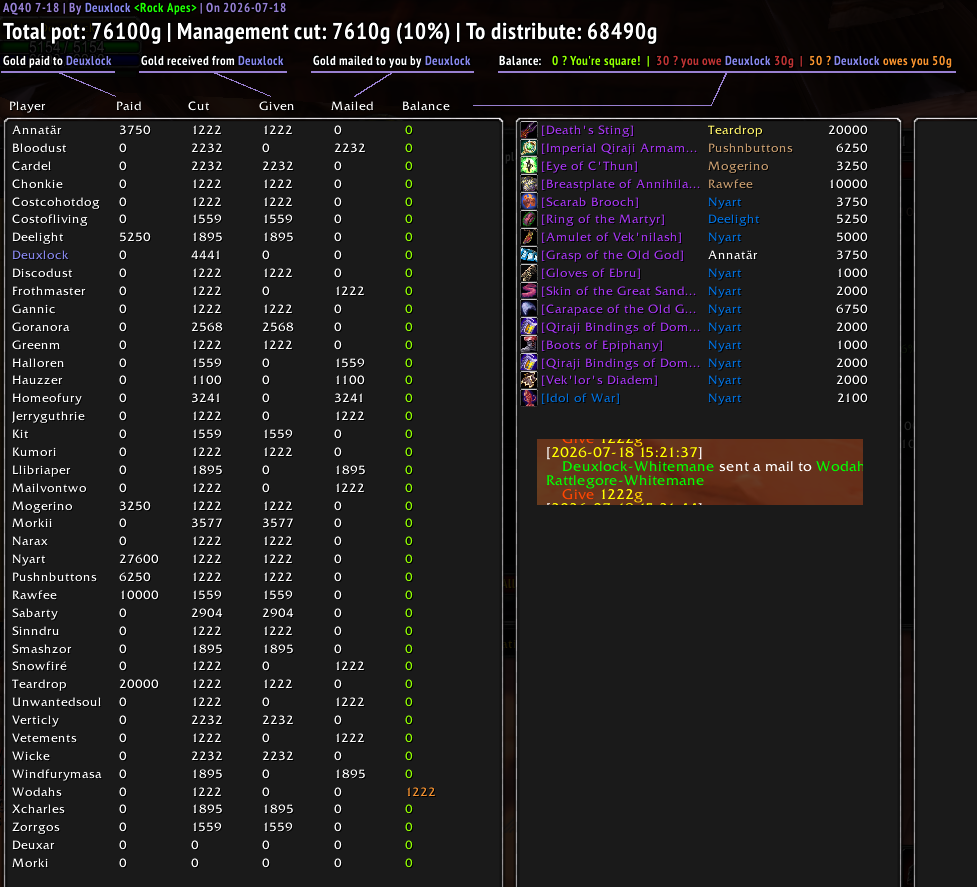Click the Balance column header

pyautogui.click(x=426, y=106)
